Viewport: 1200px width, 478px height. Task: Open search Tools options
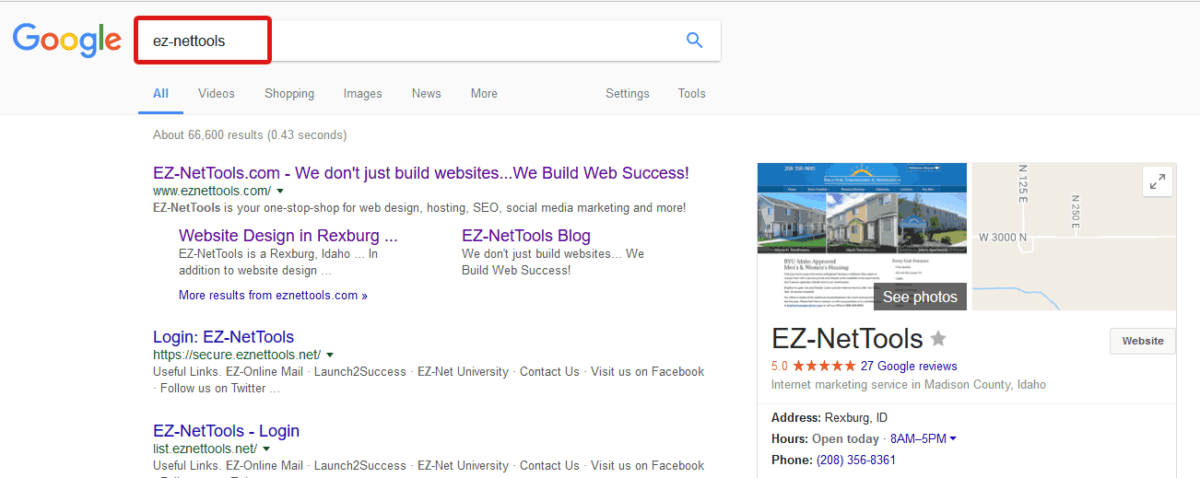point(691,94)
